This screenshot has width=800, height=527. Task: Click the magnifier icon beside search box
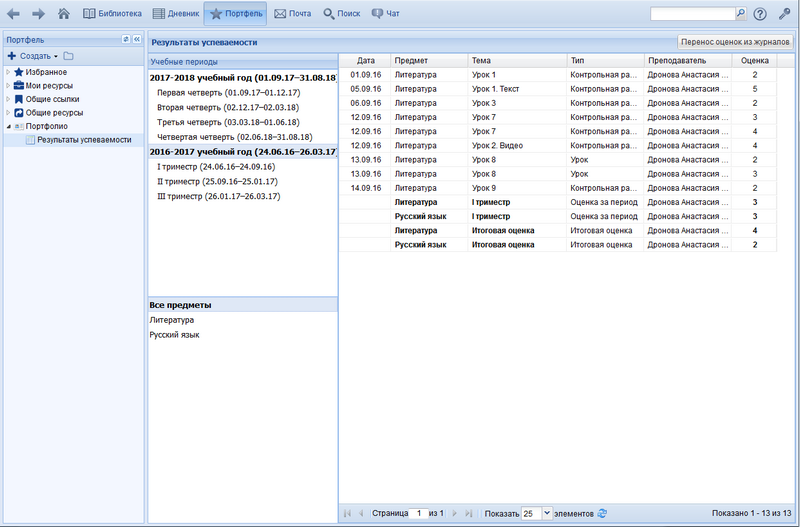pyautogui.click(x=741, y=14)
